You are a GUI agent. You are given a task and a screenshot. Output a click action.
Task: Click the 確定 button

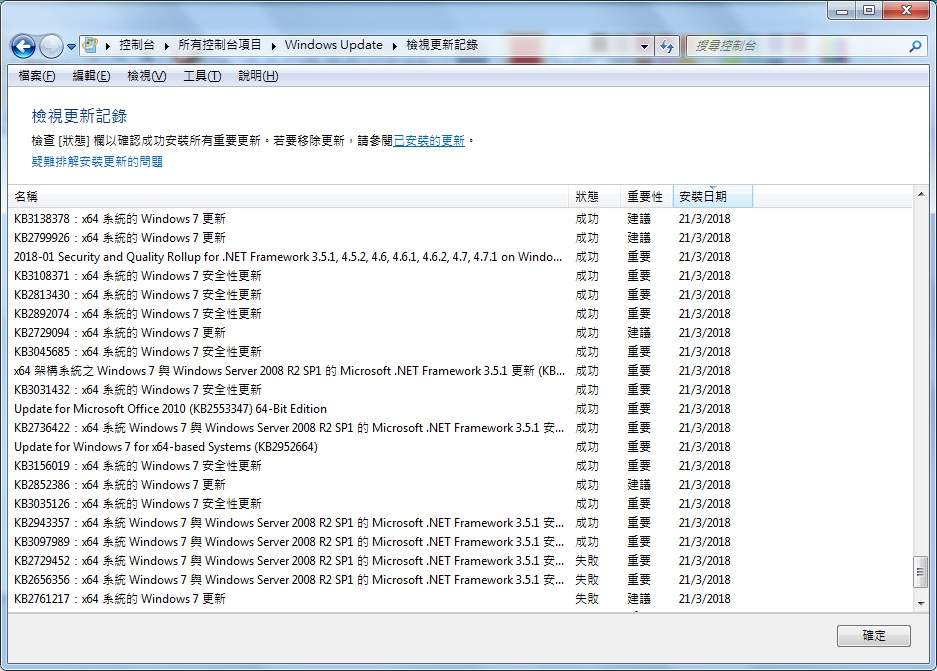[874, 636]
